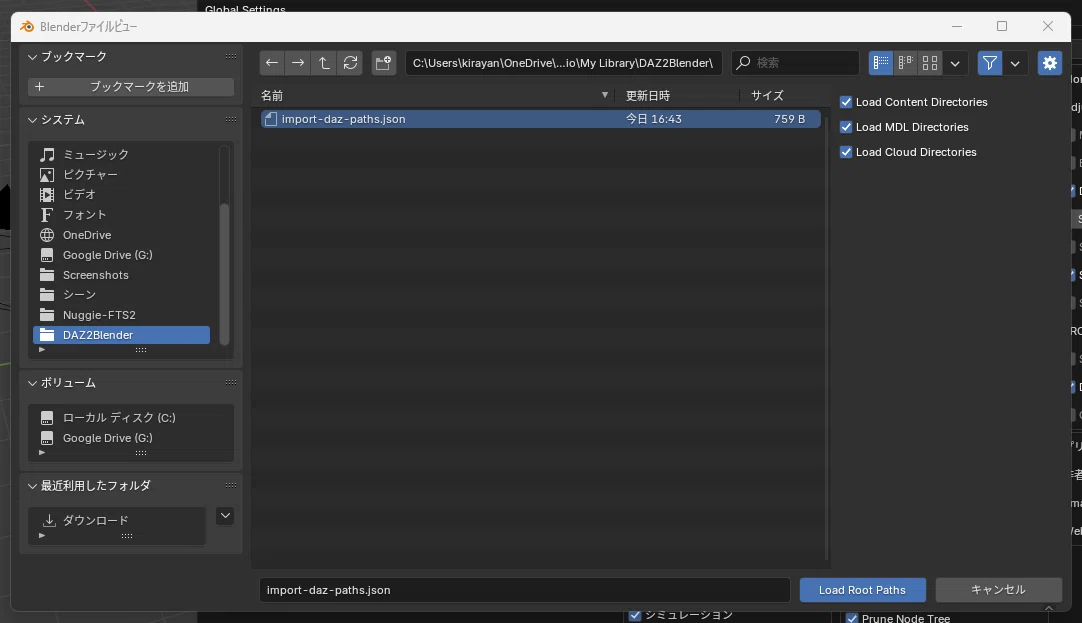Select DAZ2Blender folder in system list
1082x623 pixels.
121,335
